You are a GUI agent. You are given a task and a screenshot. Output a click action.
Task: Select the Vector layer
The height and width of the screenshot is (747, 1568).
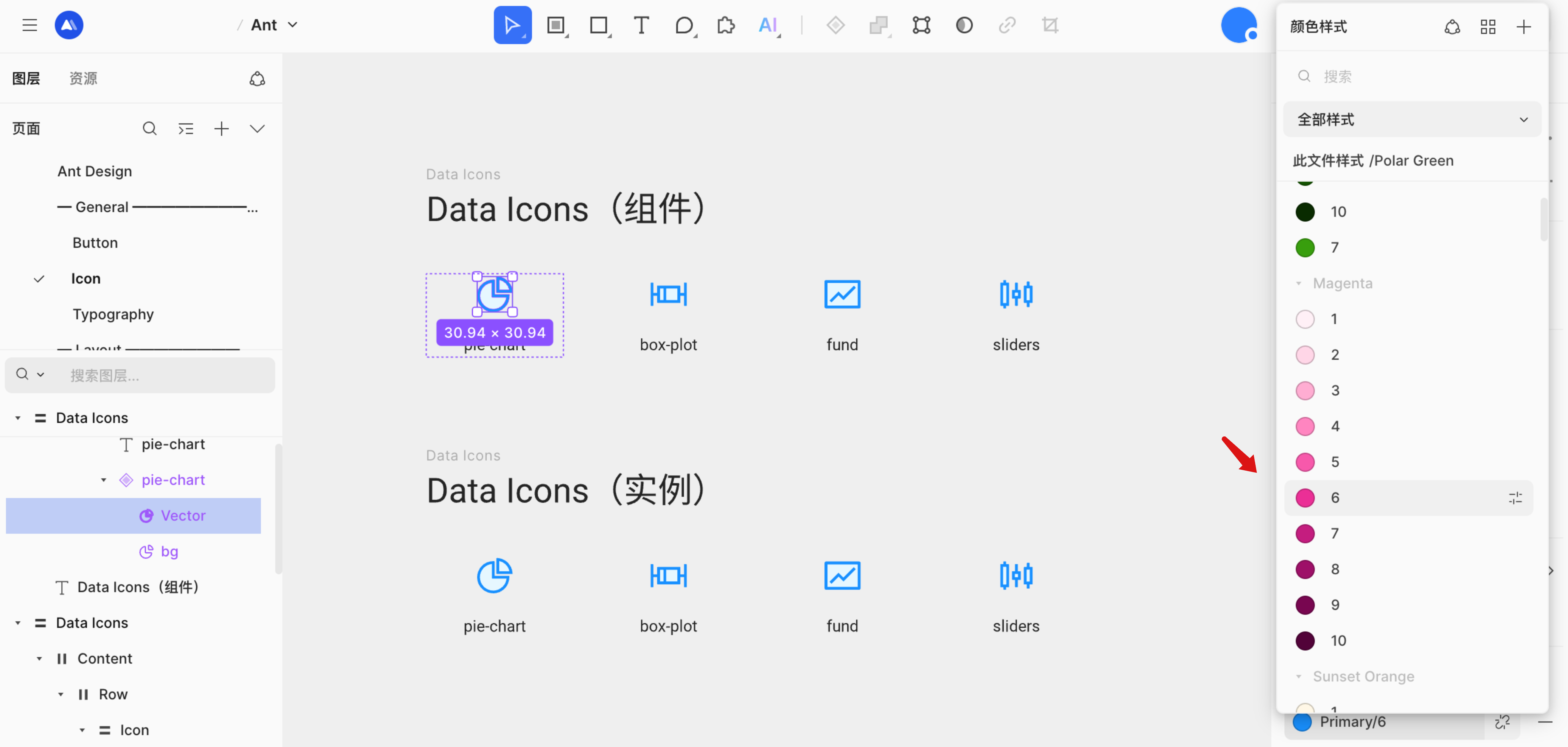click(133, 516)
